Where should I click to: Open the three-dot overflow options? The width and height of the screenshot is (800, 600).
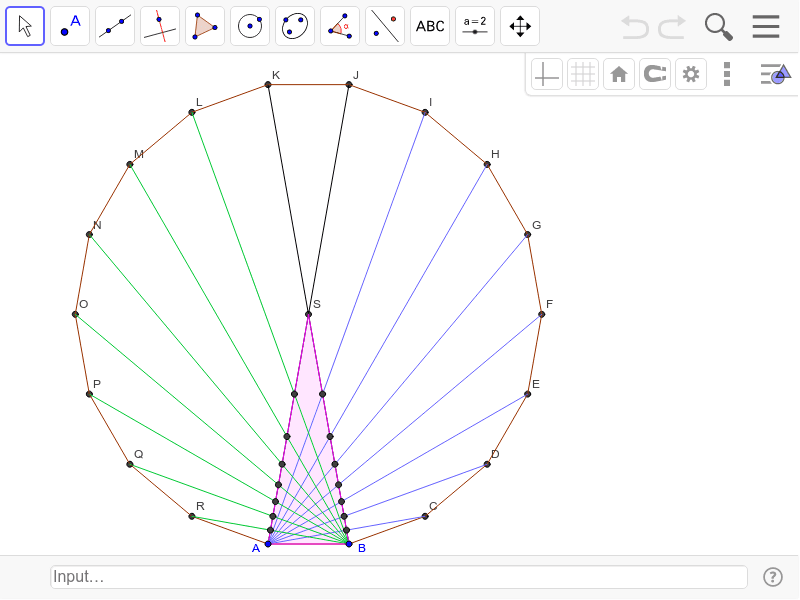coord(727,73)
